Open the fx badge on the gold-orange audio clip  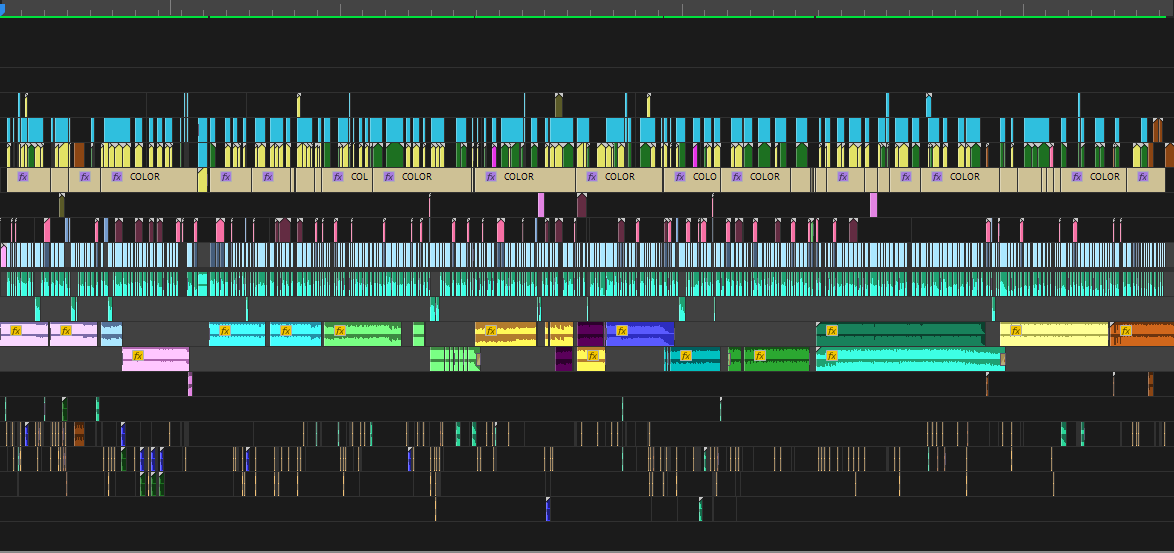[x=491, y=331]
